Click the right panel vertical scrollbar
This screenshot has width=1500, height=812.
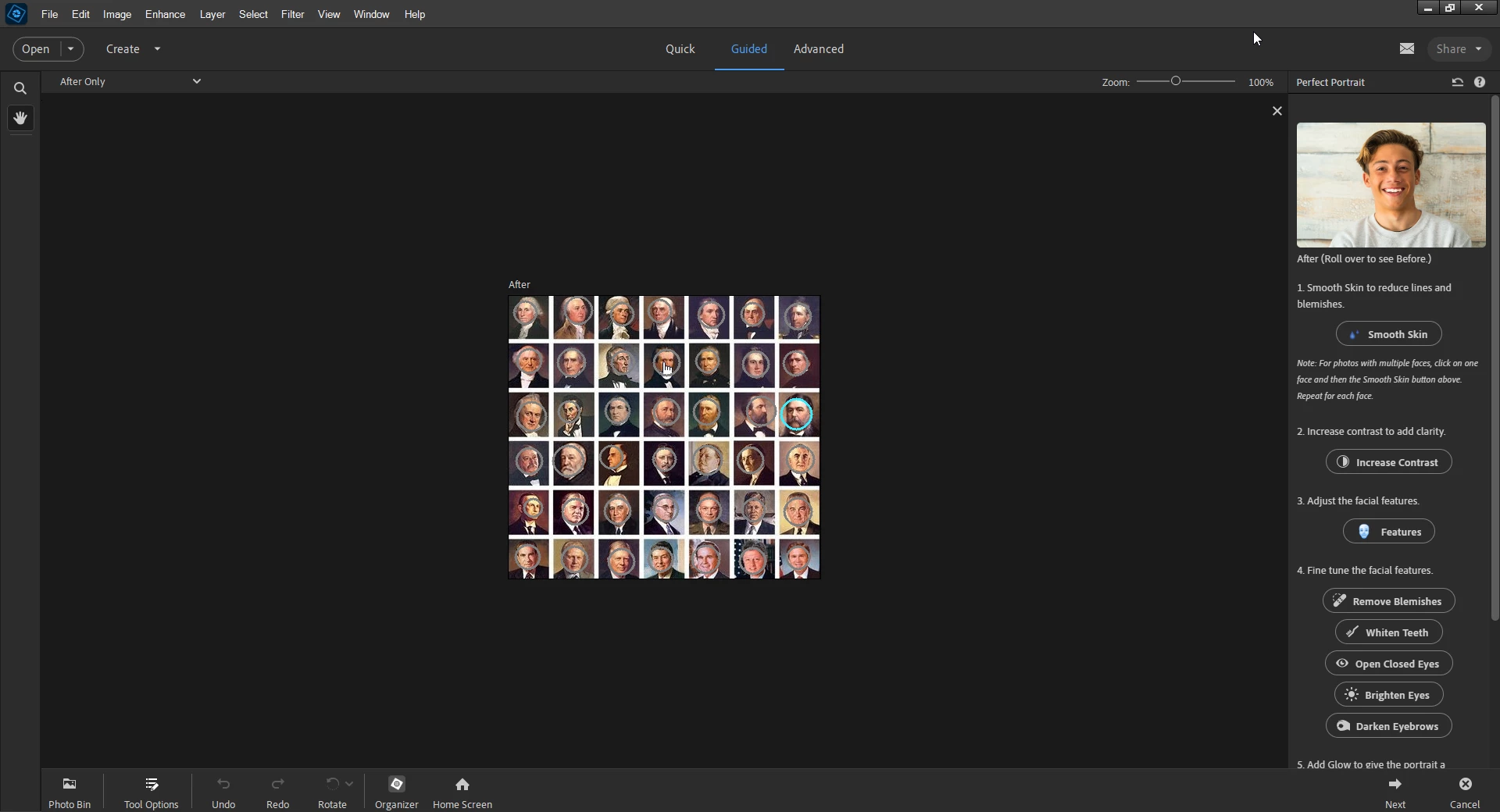coord(1495,359)
